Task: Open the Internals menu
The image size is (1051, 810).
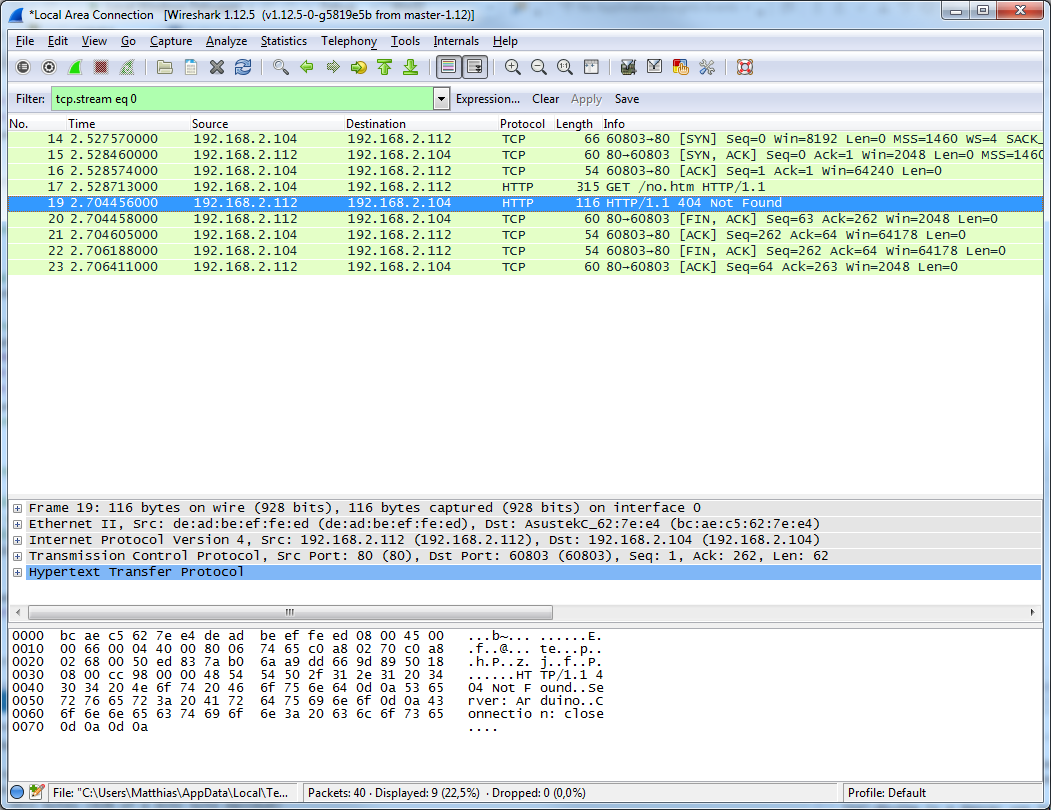Action: click(456, 41)
